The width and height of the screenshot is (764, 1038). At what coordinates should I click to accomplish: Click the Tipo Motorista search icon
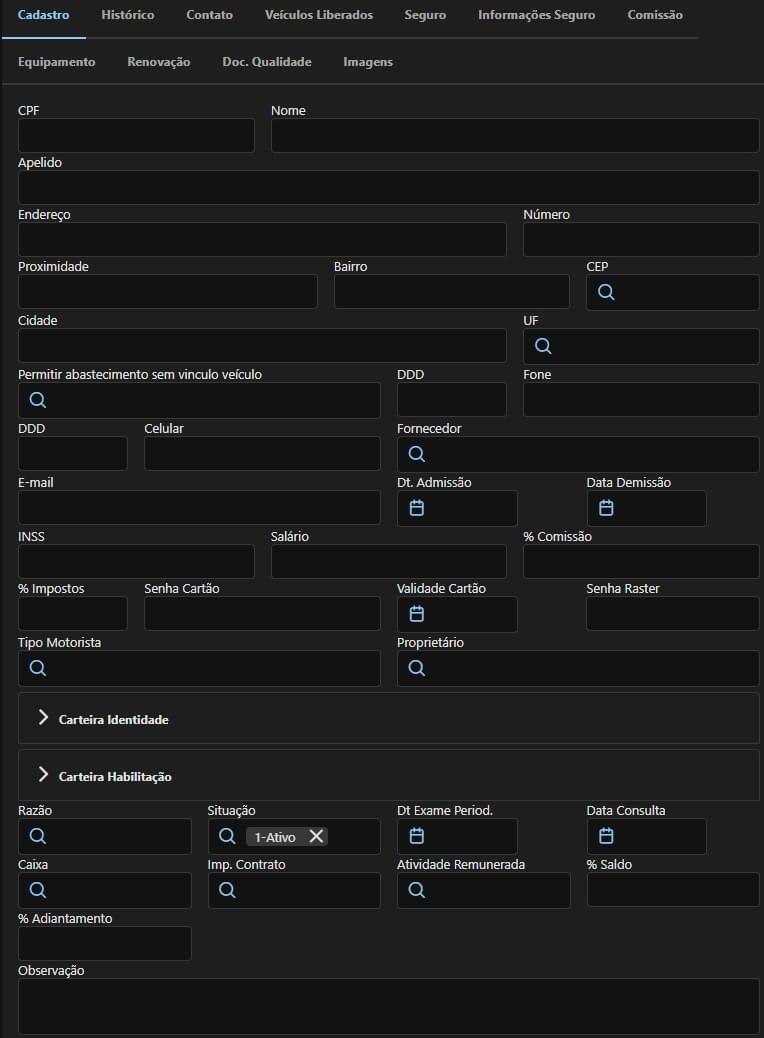pos(38,667)
